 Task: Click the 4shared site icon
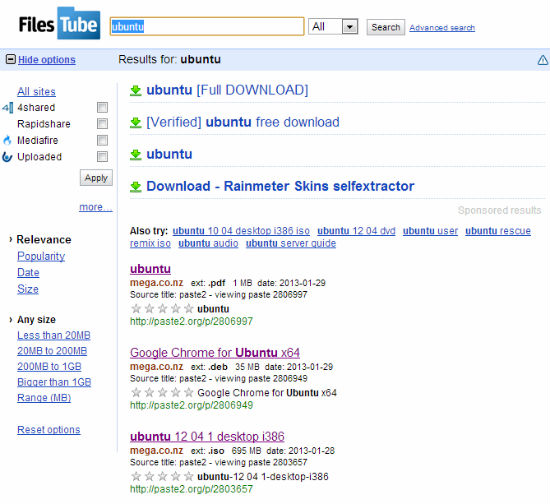pos(8,107)
